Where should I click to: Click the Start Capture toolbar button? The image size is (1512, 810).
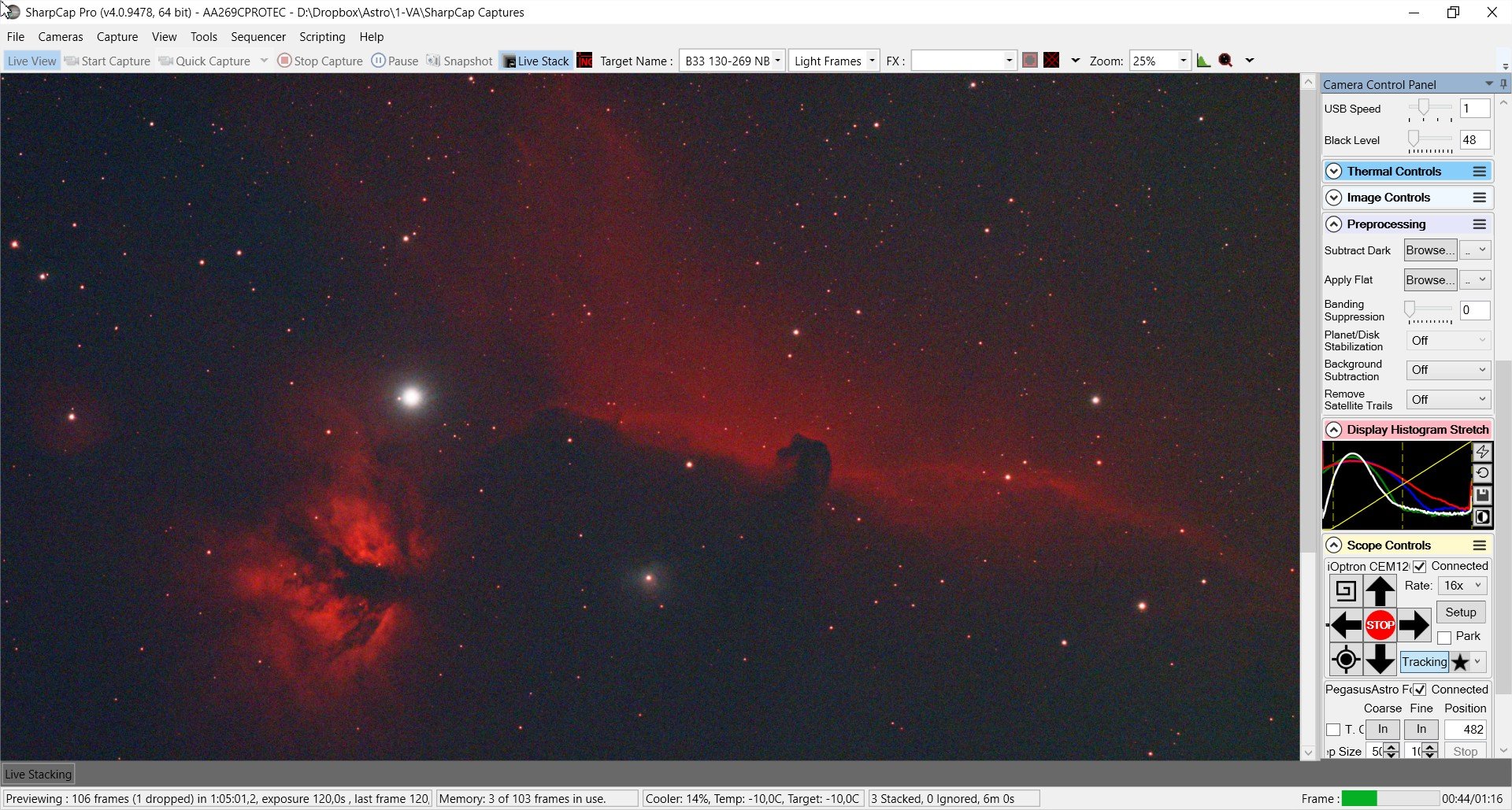[x=107, y=61]
